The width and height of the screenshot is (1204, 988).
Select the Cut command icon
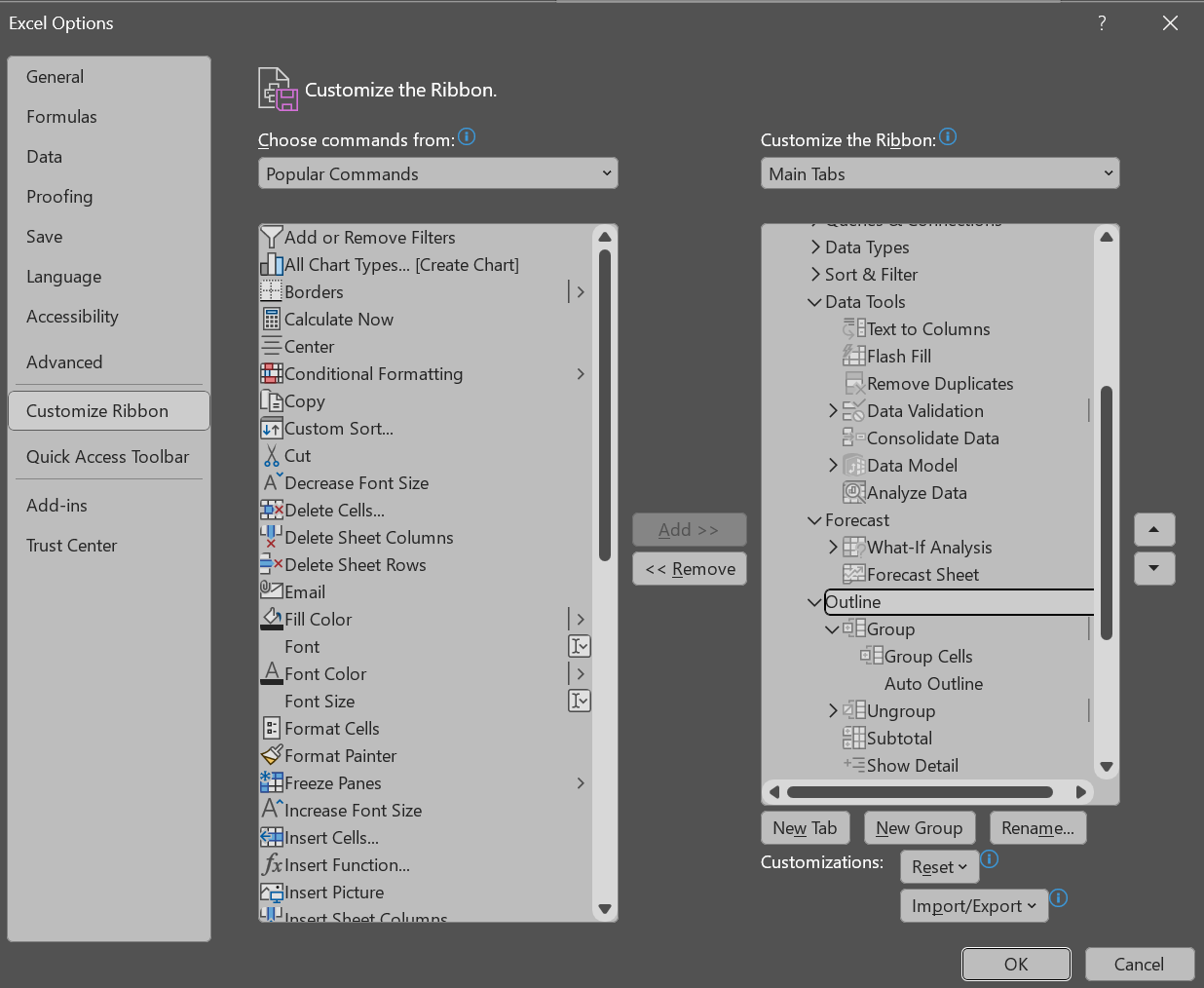coord(274,455)
